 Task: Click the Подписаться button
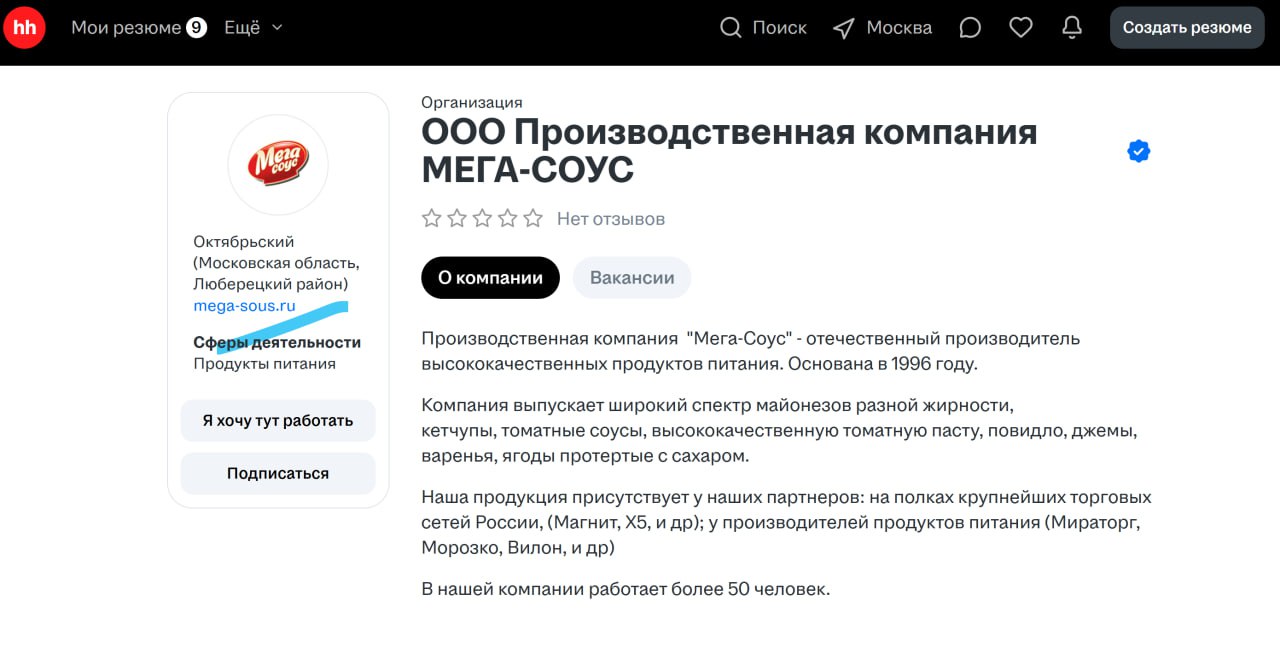(278, 474)
